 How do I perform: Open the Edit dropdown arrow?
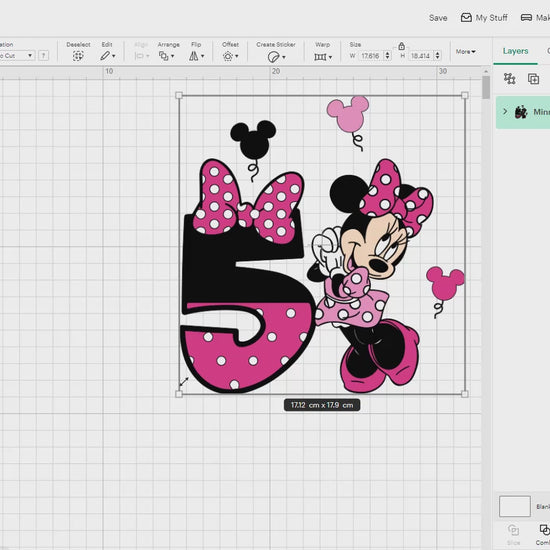(114, 56)
